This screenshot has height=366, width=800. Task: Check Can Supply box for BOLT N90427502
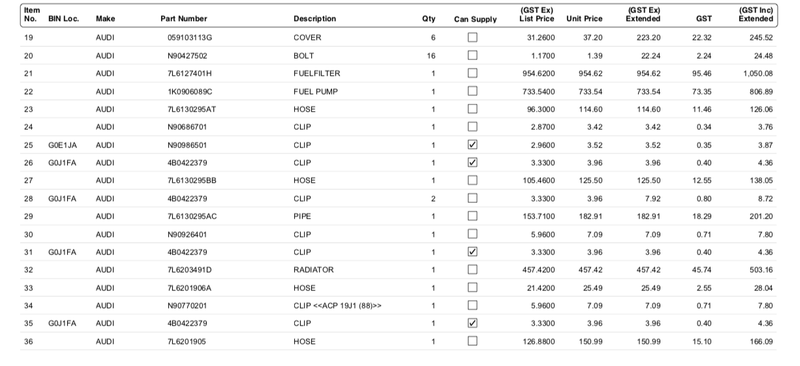[x=472, y=55]
